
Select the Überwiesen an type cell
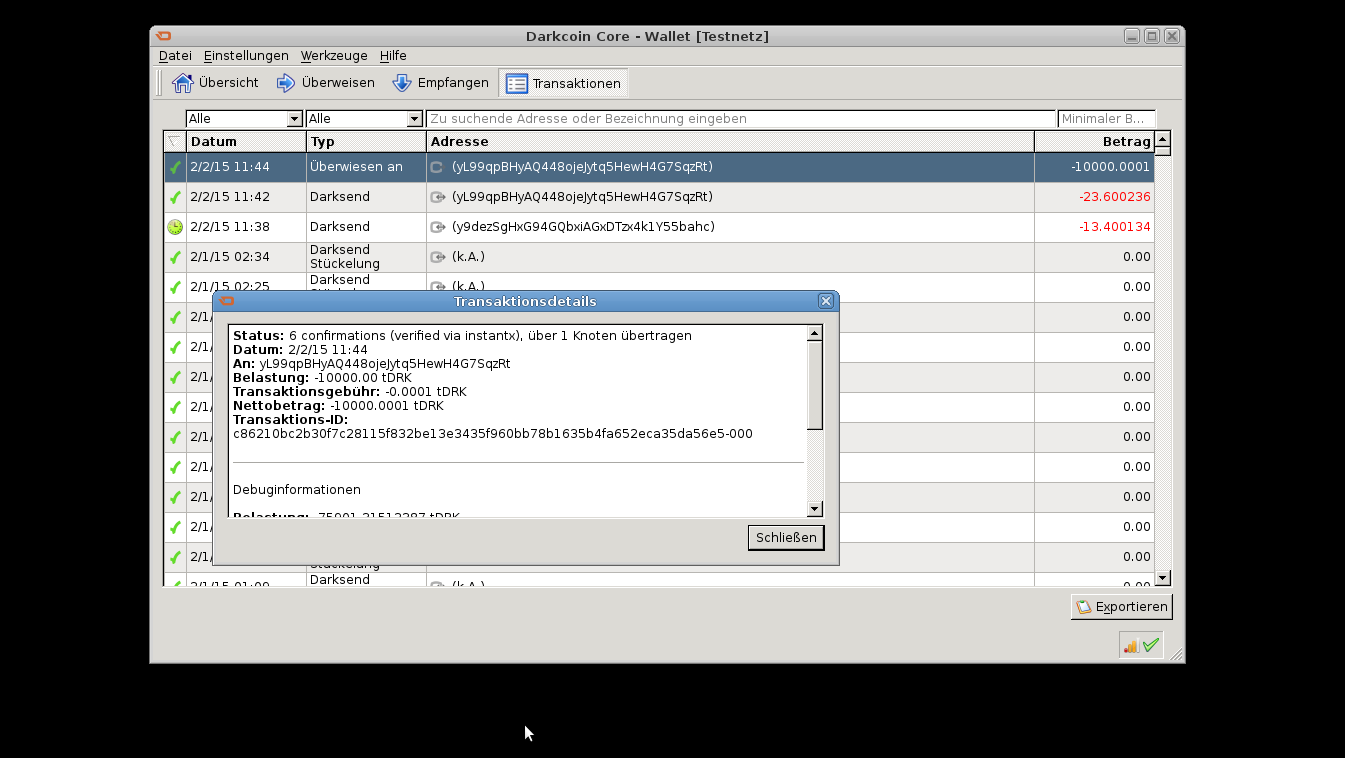pos(366,167)
